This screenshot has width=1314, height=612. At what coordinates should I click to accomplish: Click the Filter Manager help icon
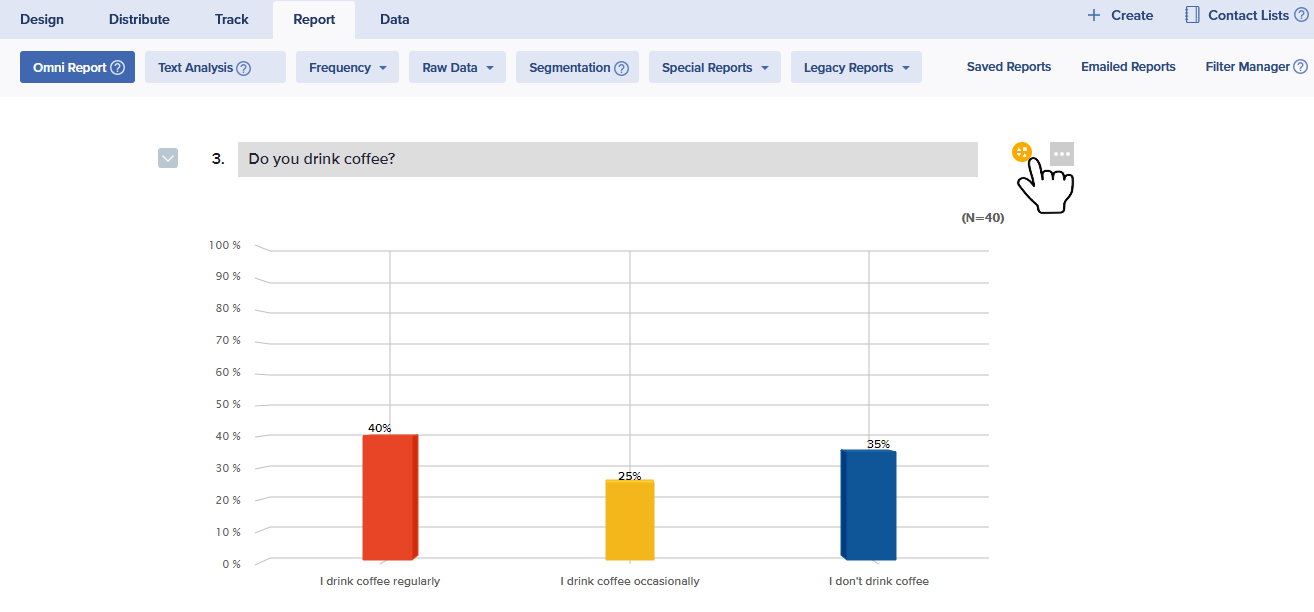coord(1300,67)
